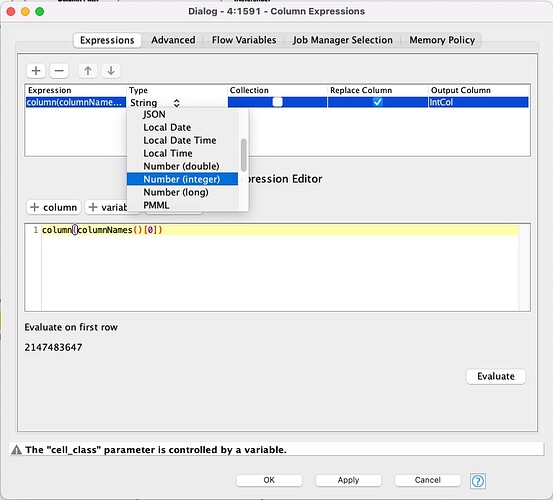The height and width of the screenshot is (500, 553).
Task: Click the Expression column header
Action: click(x=75, y=90)
